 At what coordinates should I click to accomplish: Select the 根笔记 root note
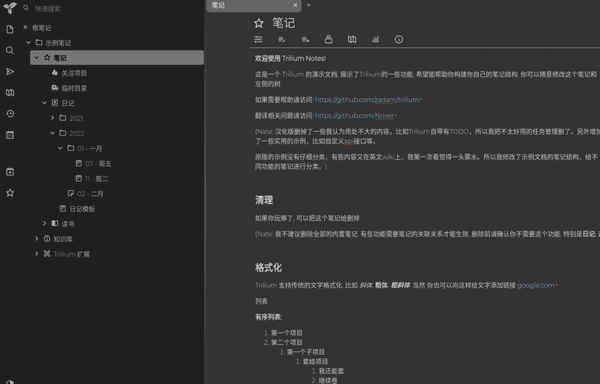41,28
